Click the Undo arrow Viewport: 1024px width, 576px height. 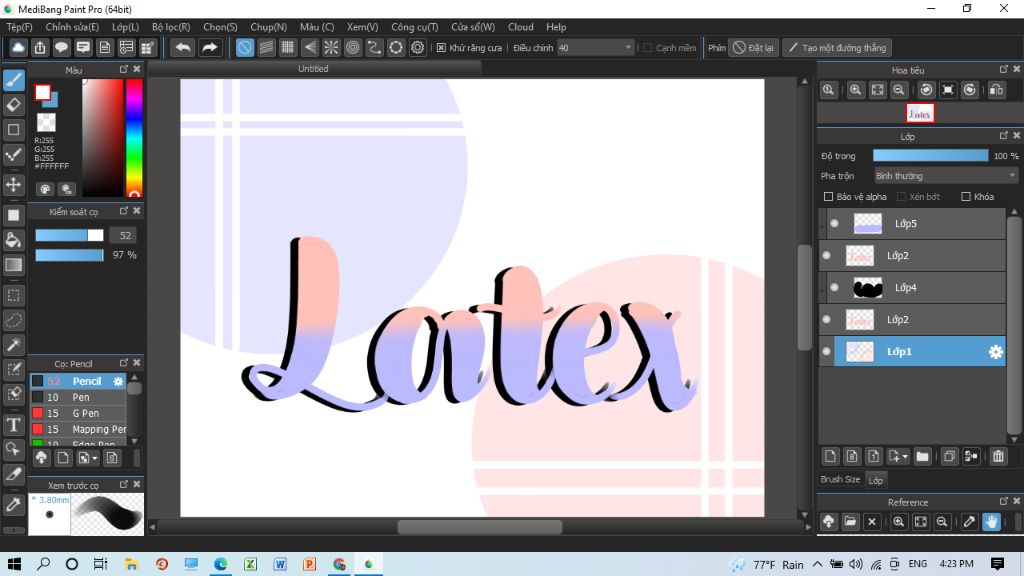click(x=183, y=48)
